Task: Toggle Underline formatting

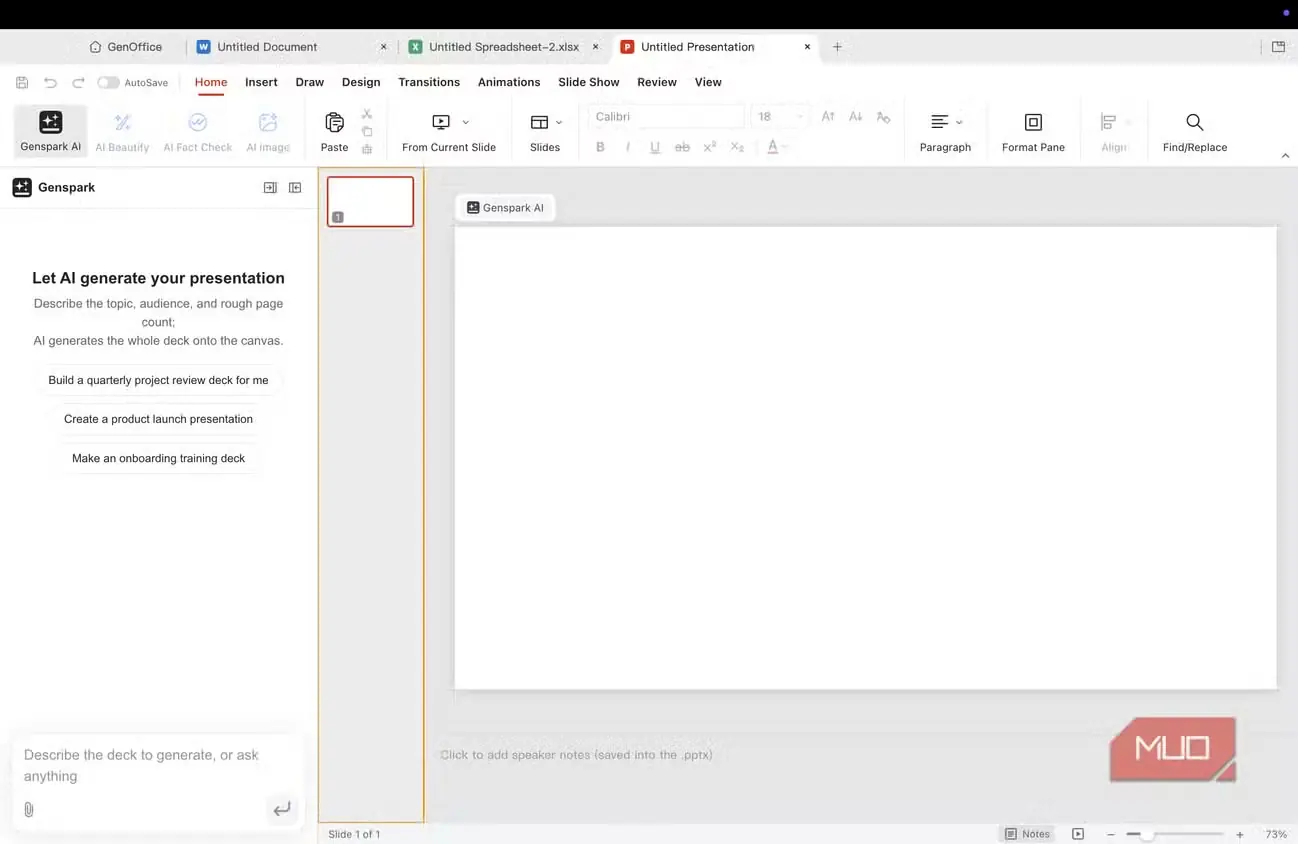Action: pos(655,147)
